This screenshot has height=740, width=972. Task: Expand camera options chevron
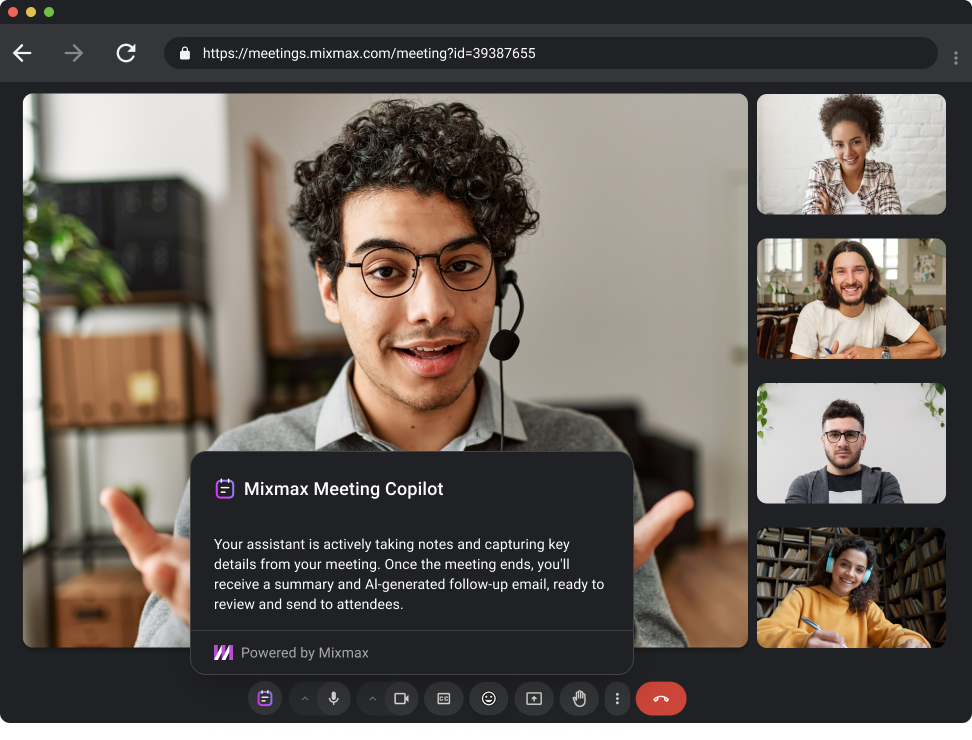point(372,698)
